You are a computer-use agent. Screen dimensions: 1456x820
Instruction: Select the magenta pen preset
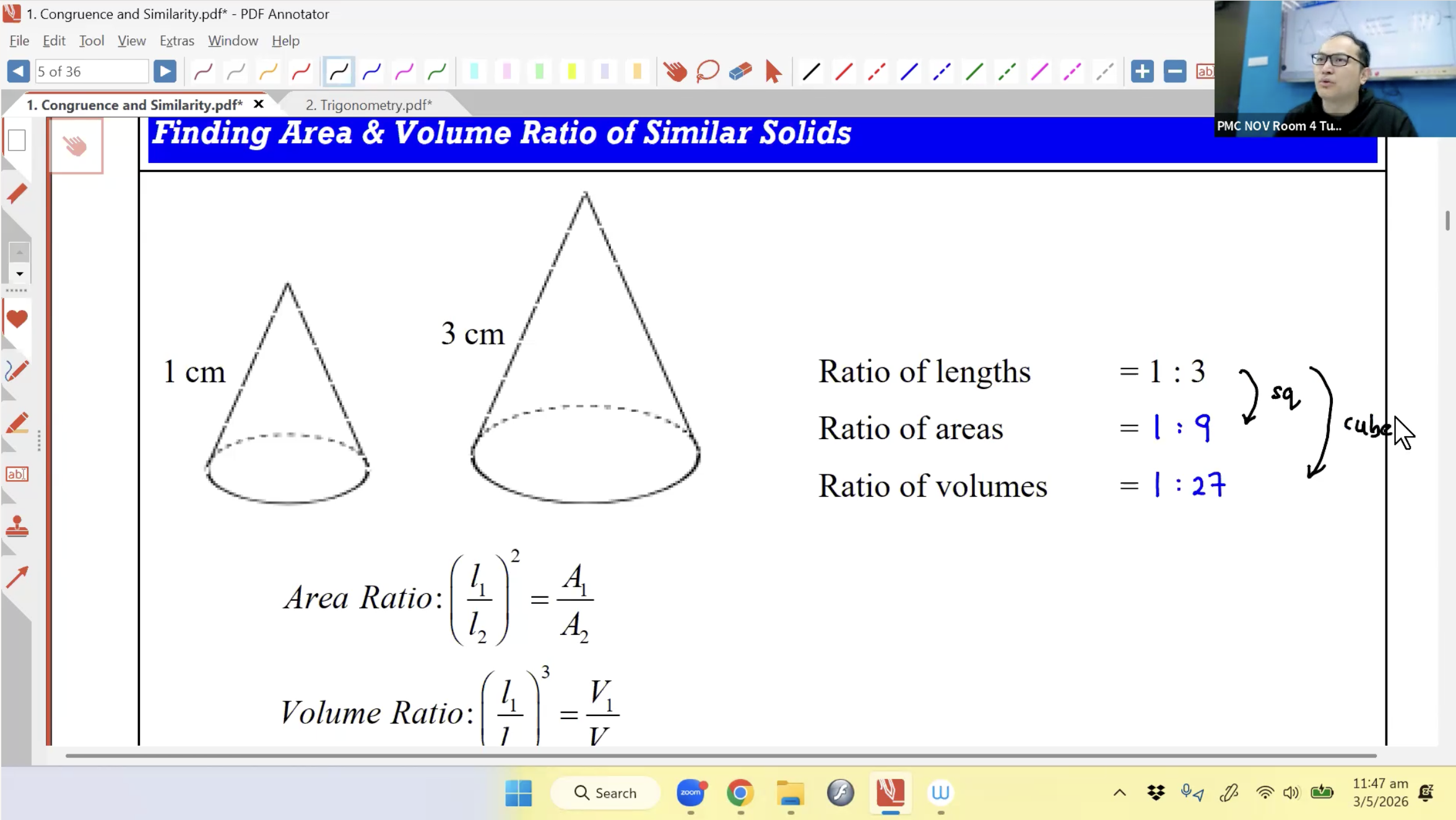[x=404, y=72]
